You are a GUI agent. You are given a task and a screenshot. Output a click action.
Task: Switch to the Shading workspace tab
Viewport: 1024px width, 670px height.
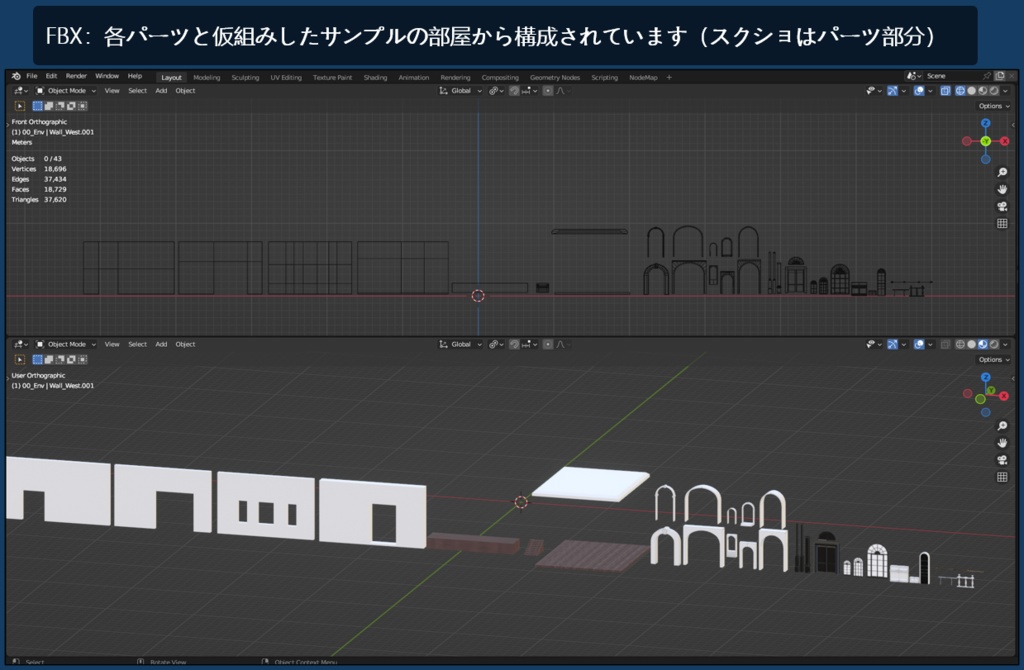pos(375,78)
